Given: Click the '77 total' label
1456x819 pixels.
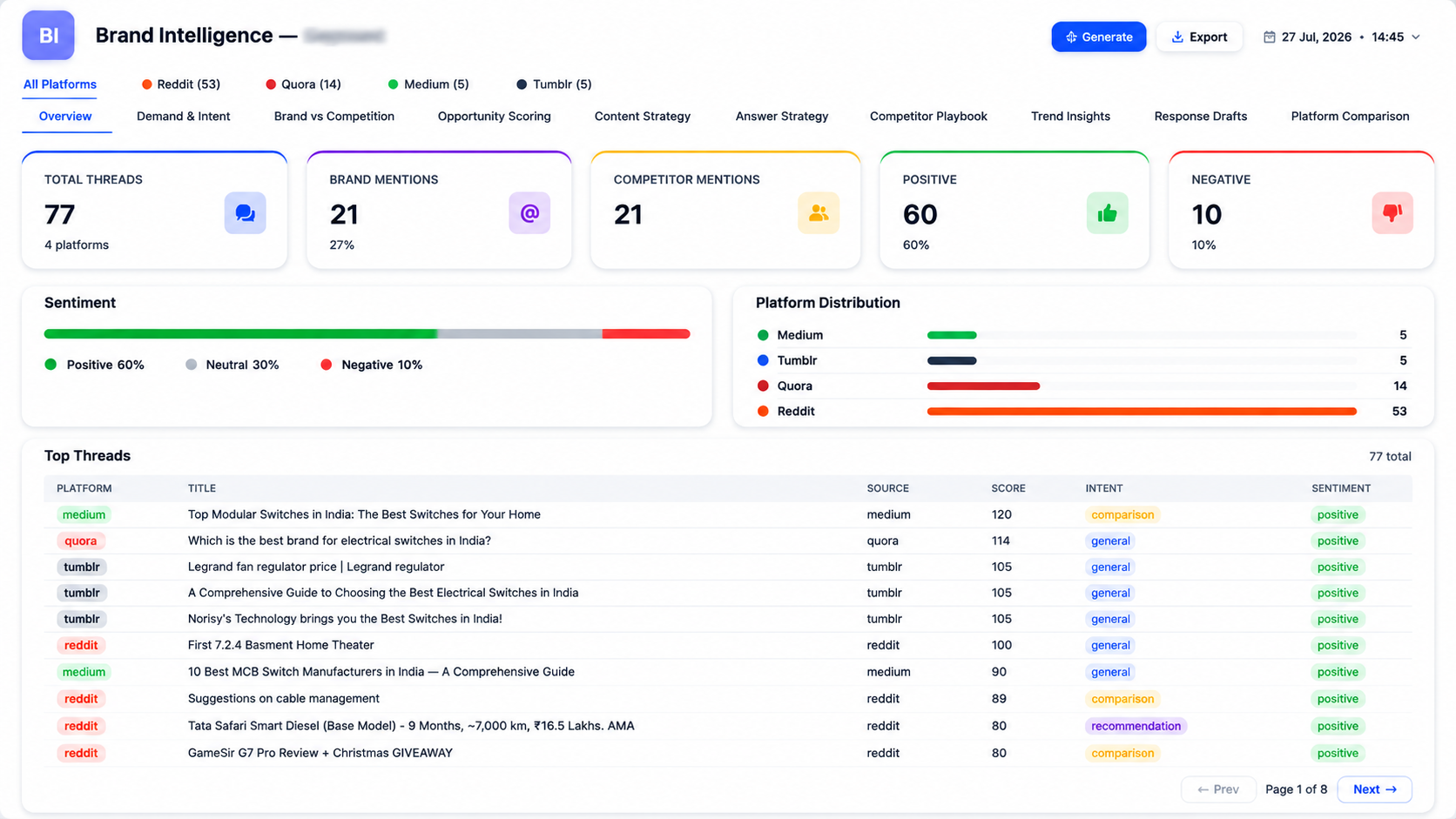Looking at the screenshot, I should 1390,456.
